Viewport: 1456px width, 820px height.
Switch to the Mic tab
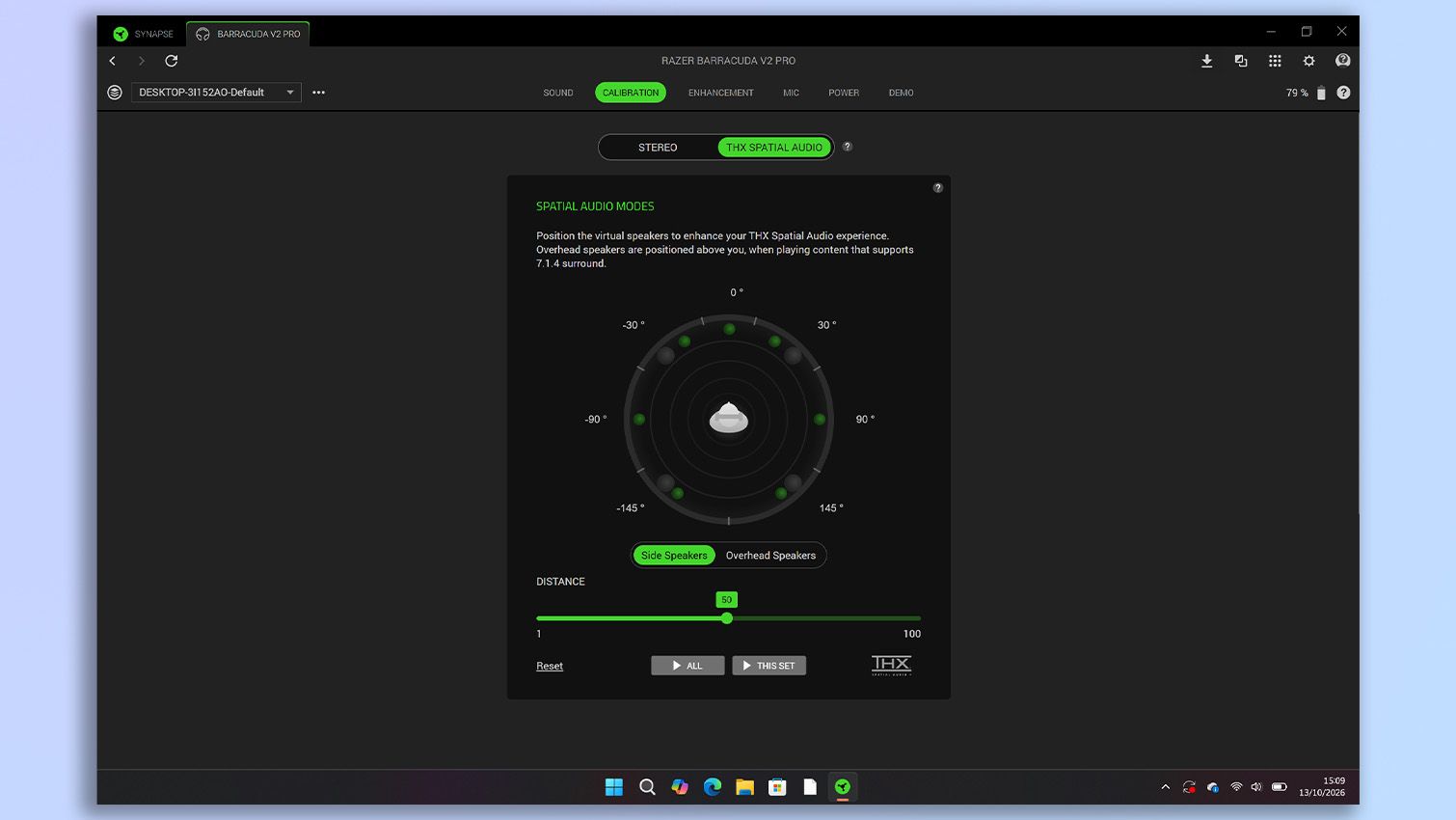click(x=791, y=93)
